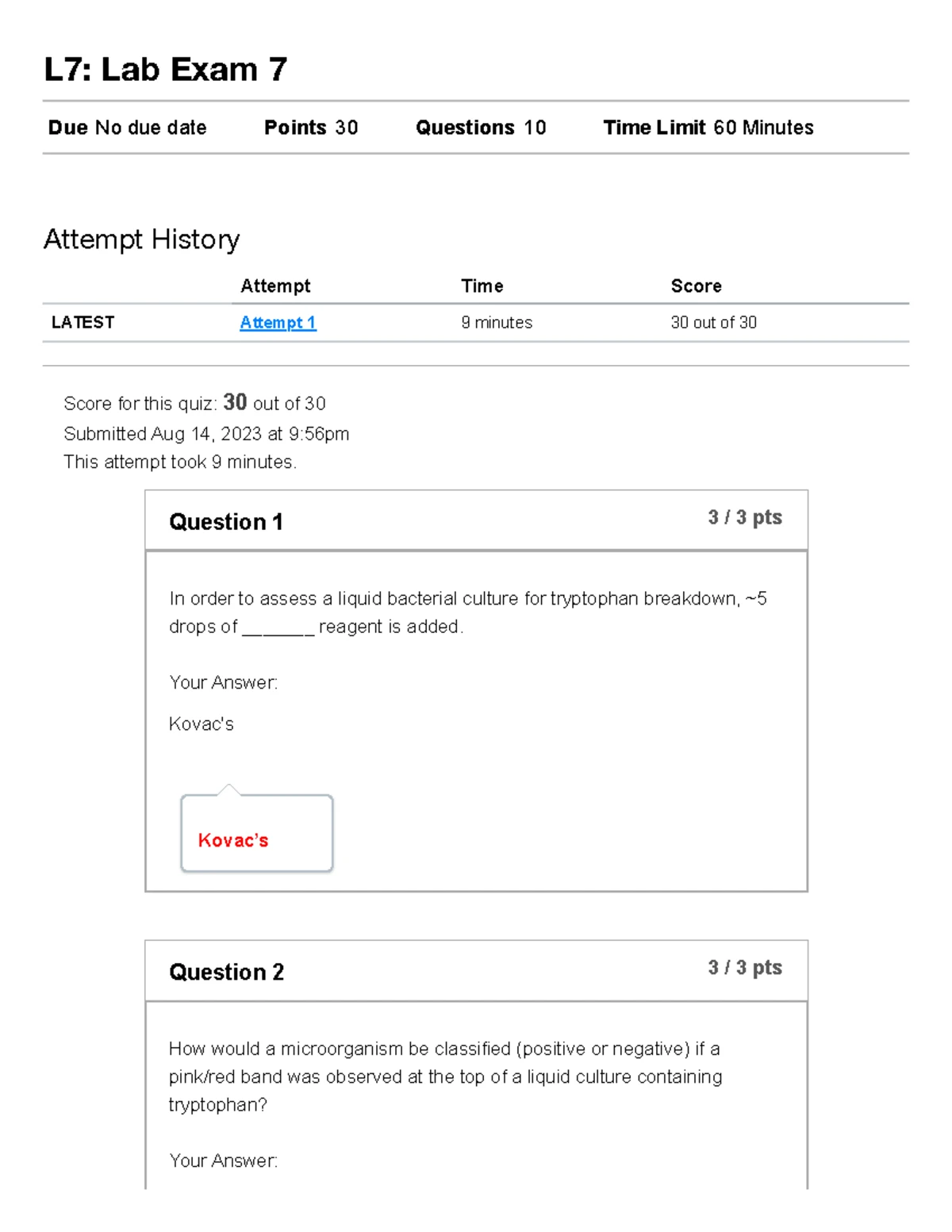
Task: Click the L7: Lab Exam 7 title
Action: (x=165, y=70)
